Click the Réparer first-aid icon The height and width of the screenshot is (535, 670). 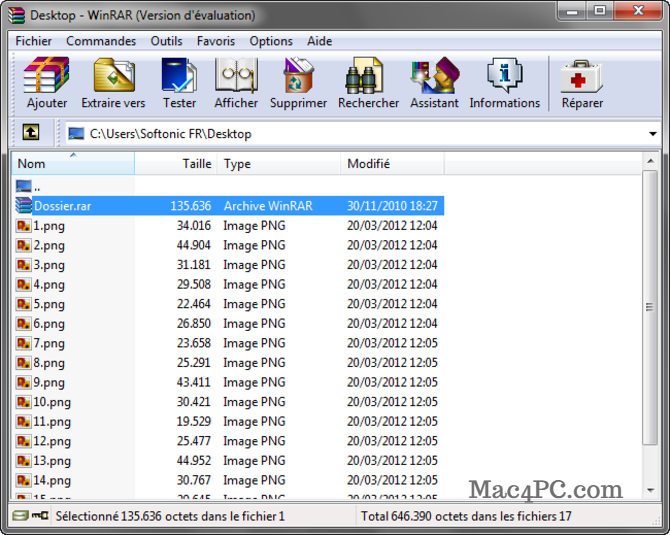tap(582, 76)
